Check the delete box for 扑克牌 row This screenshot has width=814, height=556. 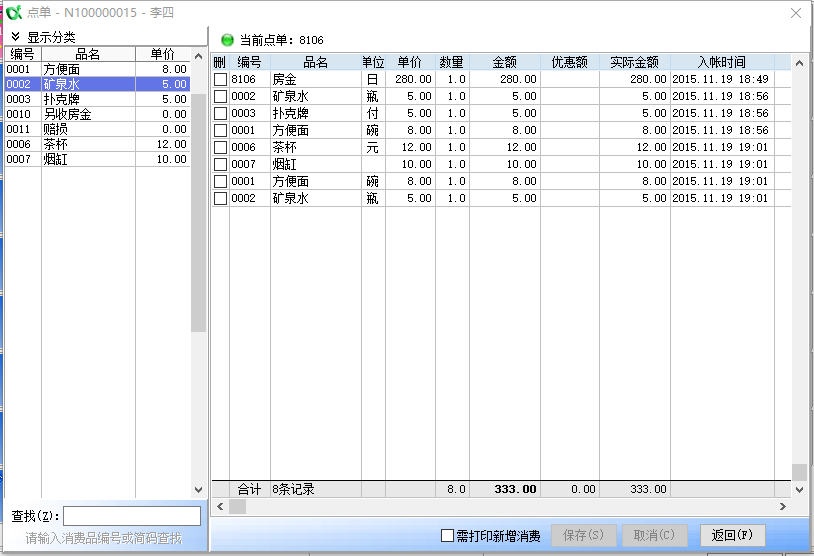coord(220,113)
